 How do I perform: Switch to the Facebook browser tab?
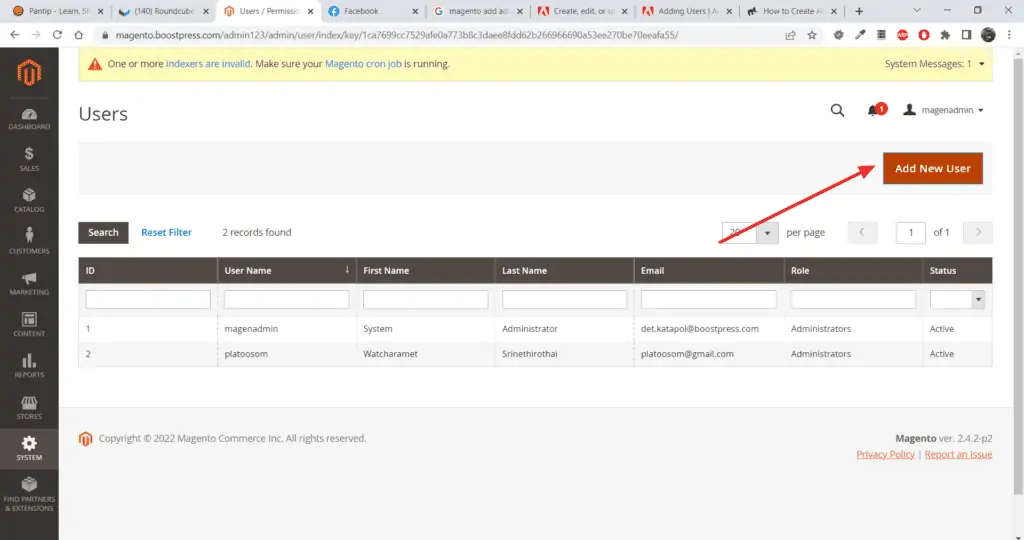pyautogui.click(x=373, y=11)
